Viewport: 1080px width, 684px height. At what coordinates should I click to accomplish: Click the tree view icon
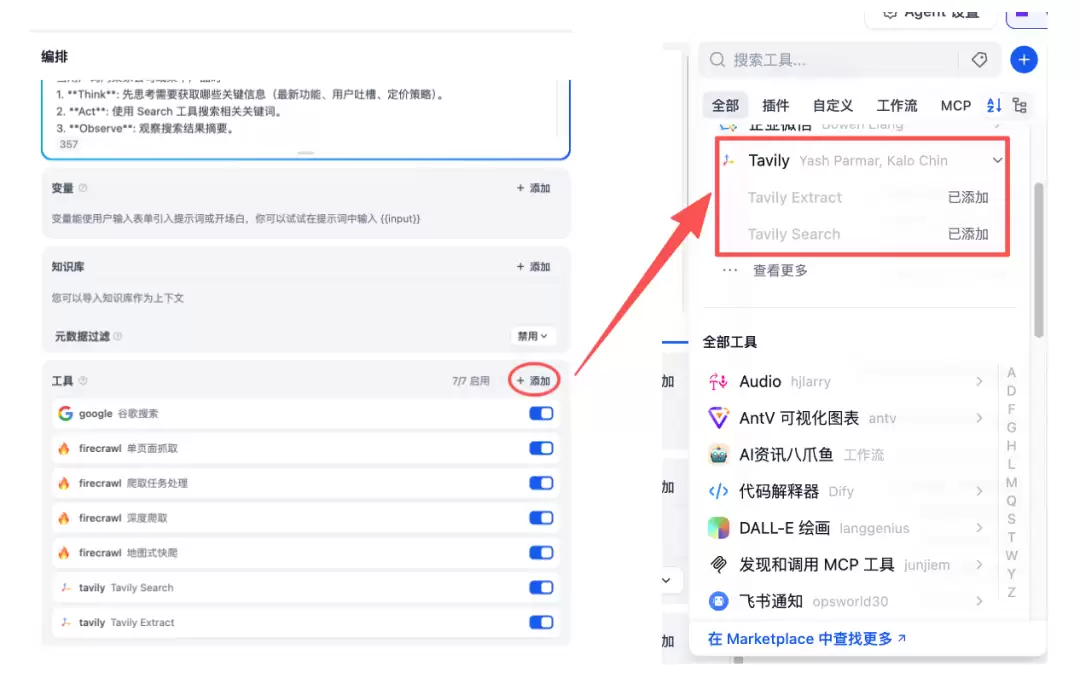click(1020, 105)
